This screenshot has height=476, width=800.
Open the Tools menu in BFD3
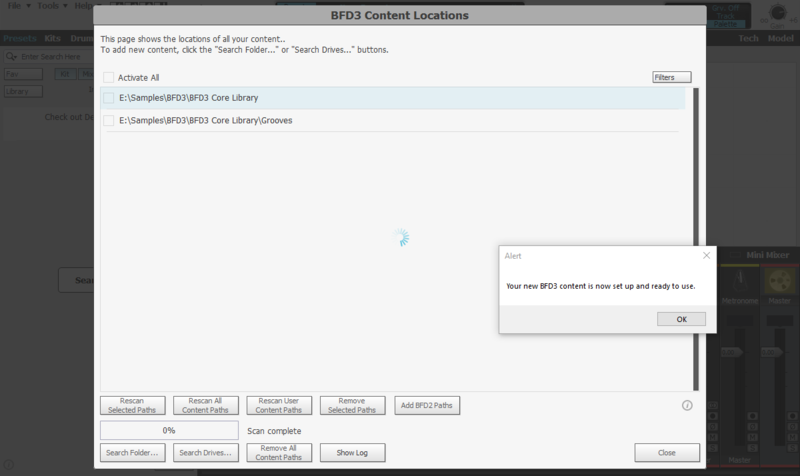[x=52, y=6]
